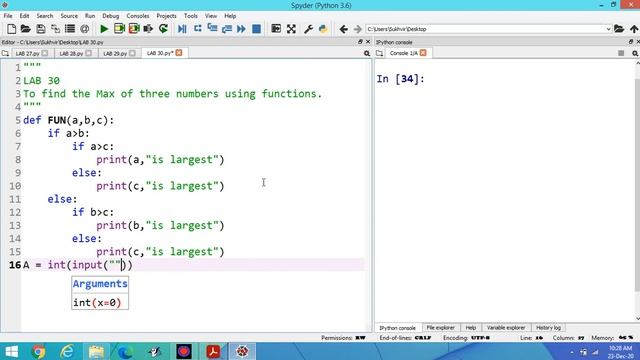Image resolution: width=640 pixels, height=360 pixels.
Task: Go forward with right arrow
Action: 358,29
